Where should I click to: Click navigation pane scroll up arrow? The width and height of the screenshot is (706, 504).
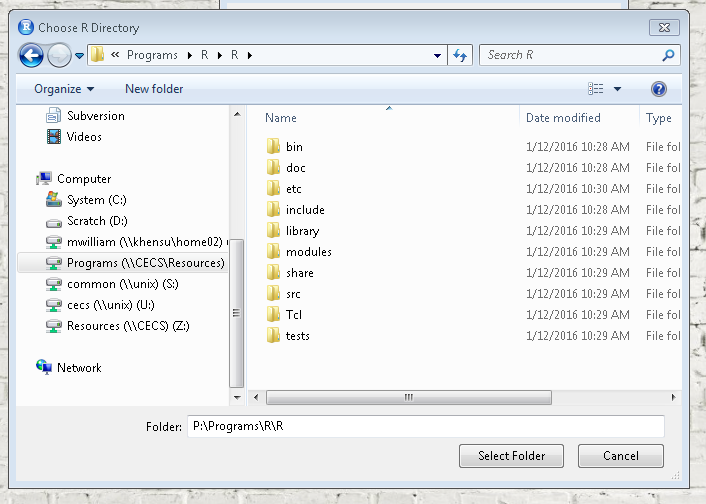coord(237,114)
